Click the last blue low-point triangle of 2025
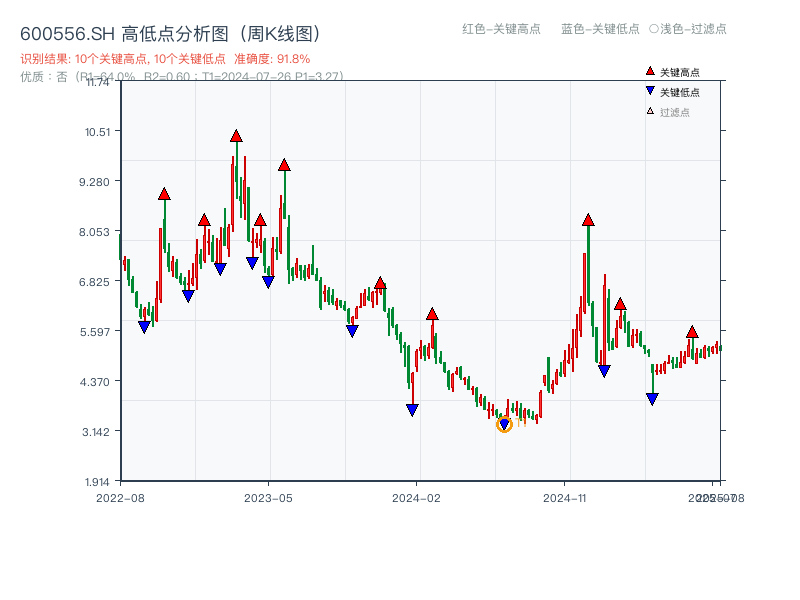Screen dimensions: 800x600 tap(652, 400)
